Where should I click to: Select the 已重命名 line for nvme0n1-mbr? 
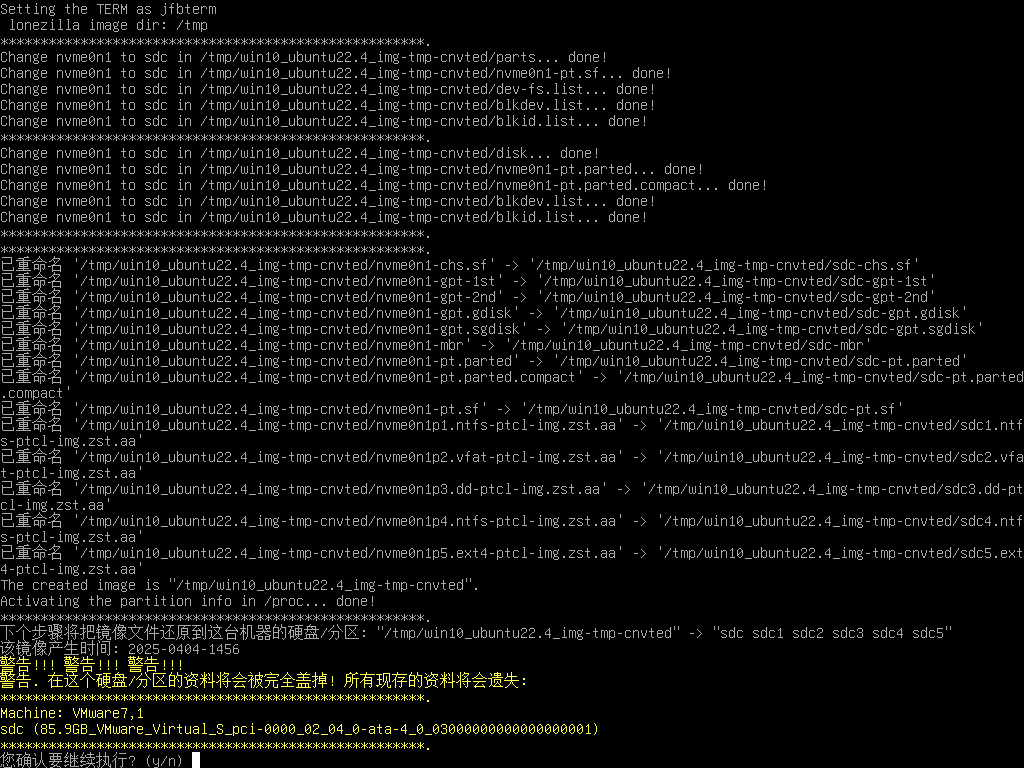(x=436, y=345)
